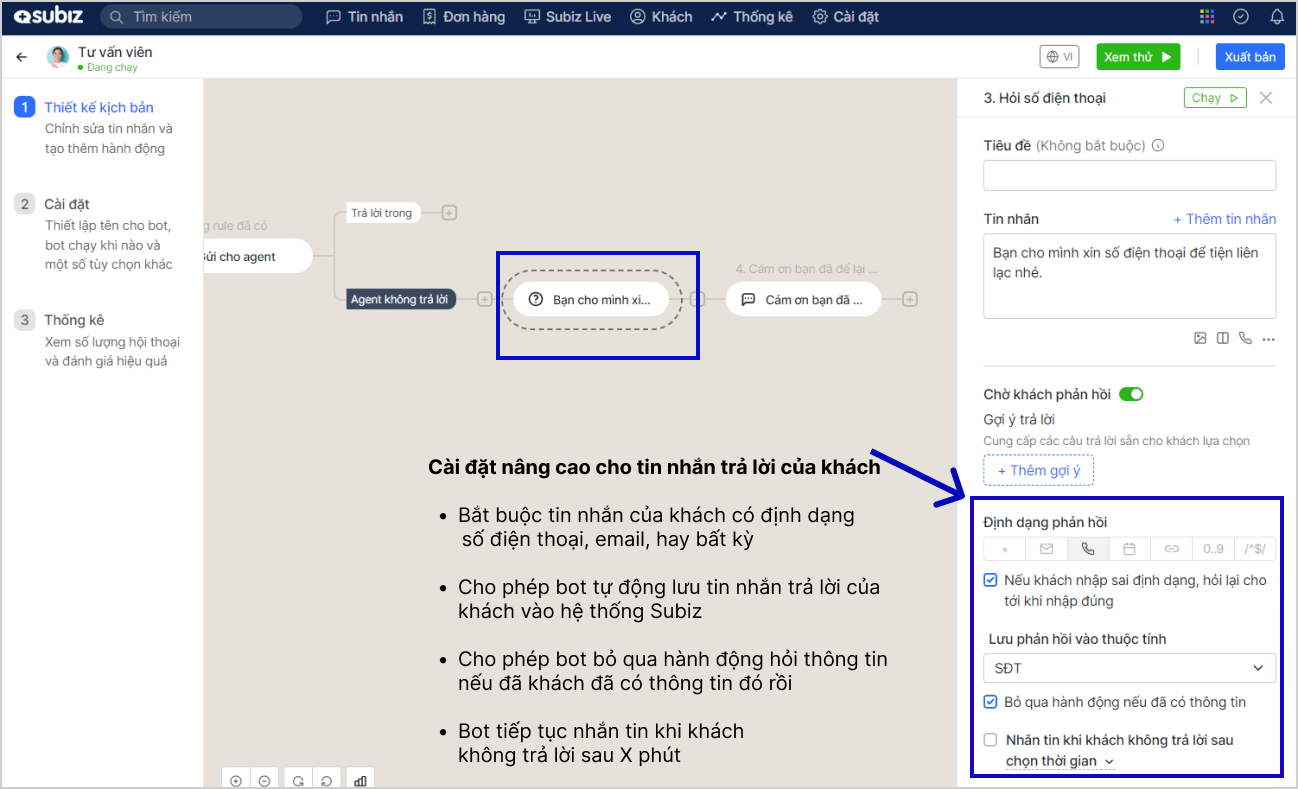Open the notifications bell
1298x789 pixels.
[x=1276, y=17]
